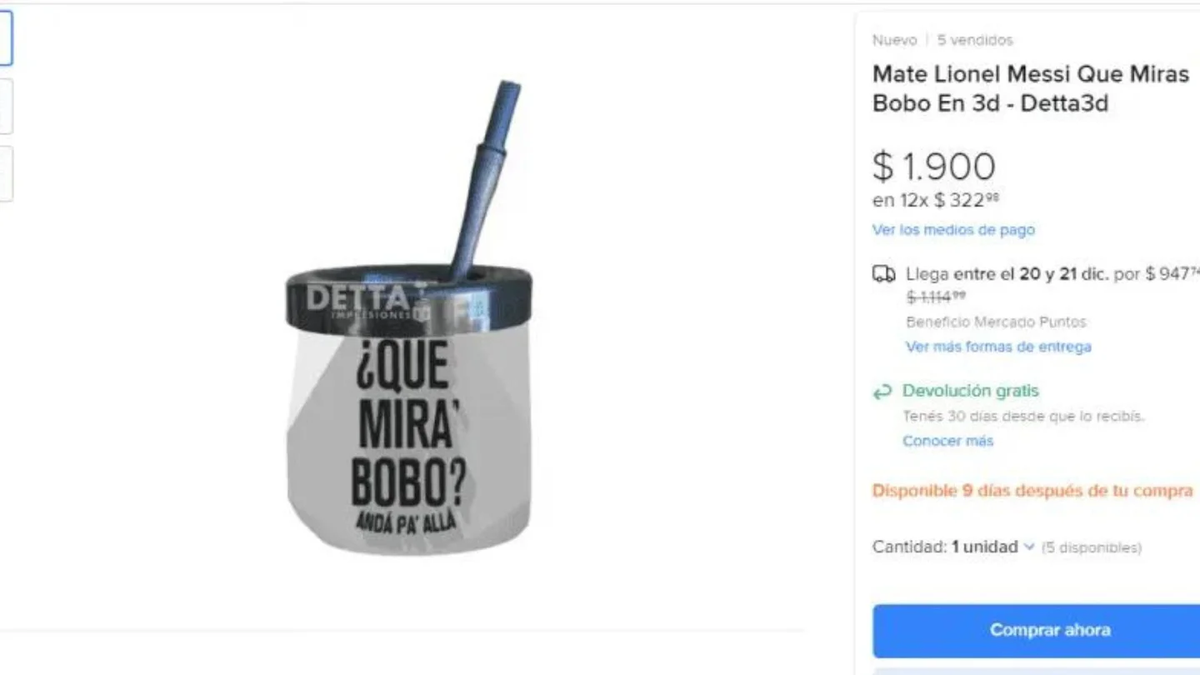Image resolution: width=1200 pixels, height=675 pixels.
Task: Open Ver más formas de entrega link
Action: click(x=998, y=347)
